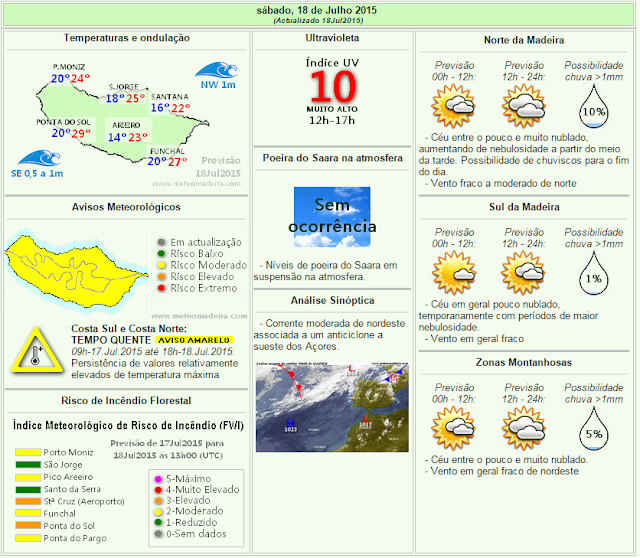Click the Norte da Madeira heading
This screenshot has width=640, height=558.
[524, 40]
